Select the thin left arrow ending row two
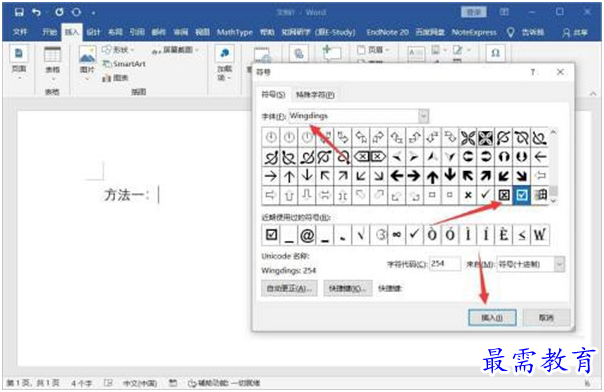The height and width of the screenshot is (392, 604). point(540,157)
